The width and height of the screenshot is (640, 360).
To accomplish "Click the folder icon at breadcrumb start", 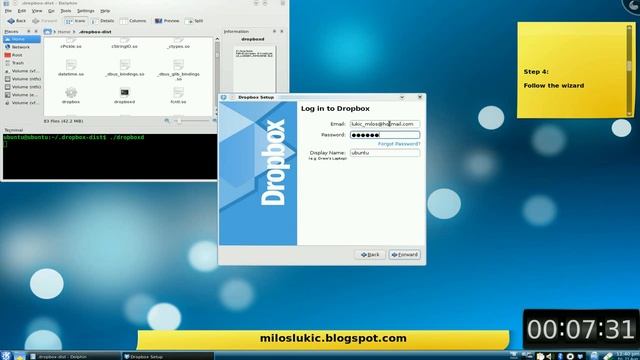I will pyautogui.click(x=48, y=31).
